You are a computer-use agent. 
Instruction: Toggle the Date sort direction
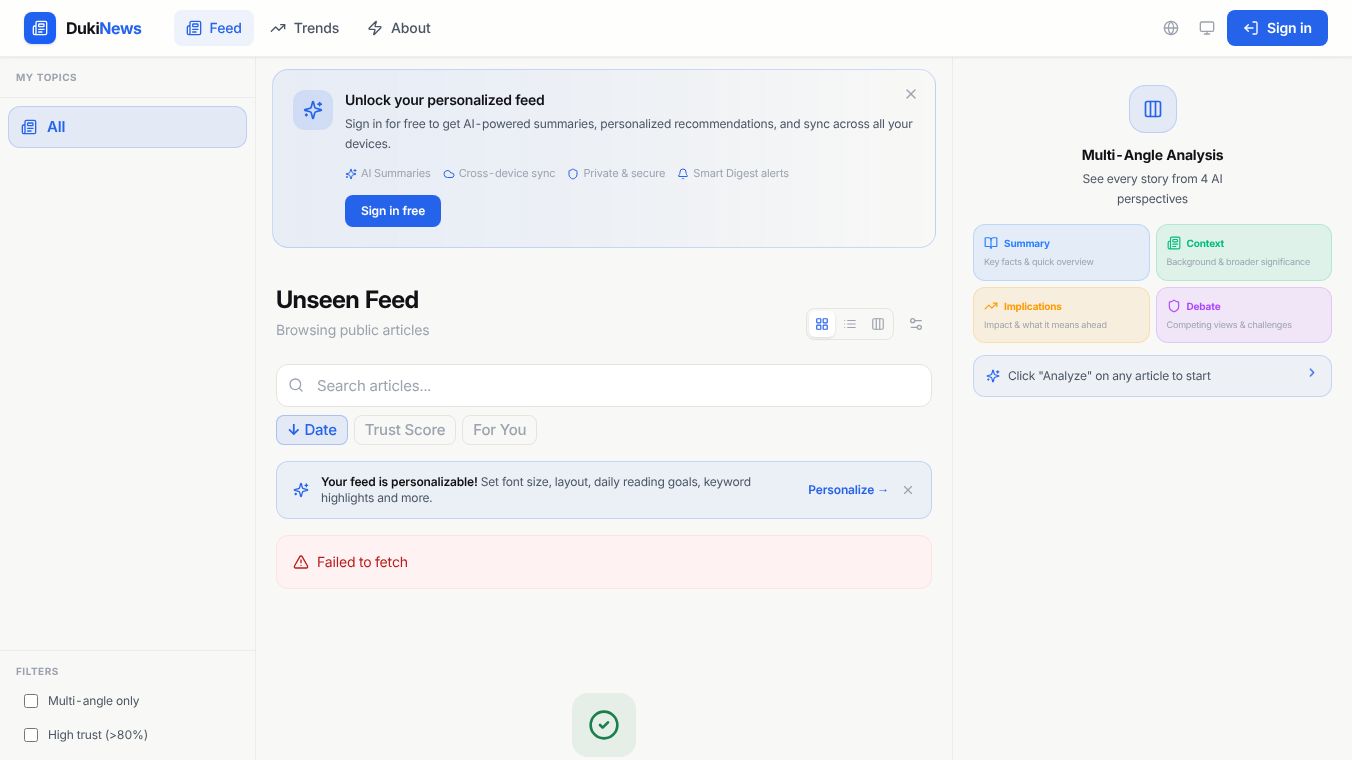pos(312,430)
